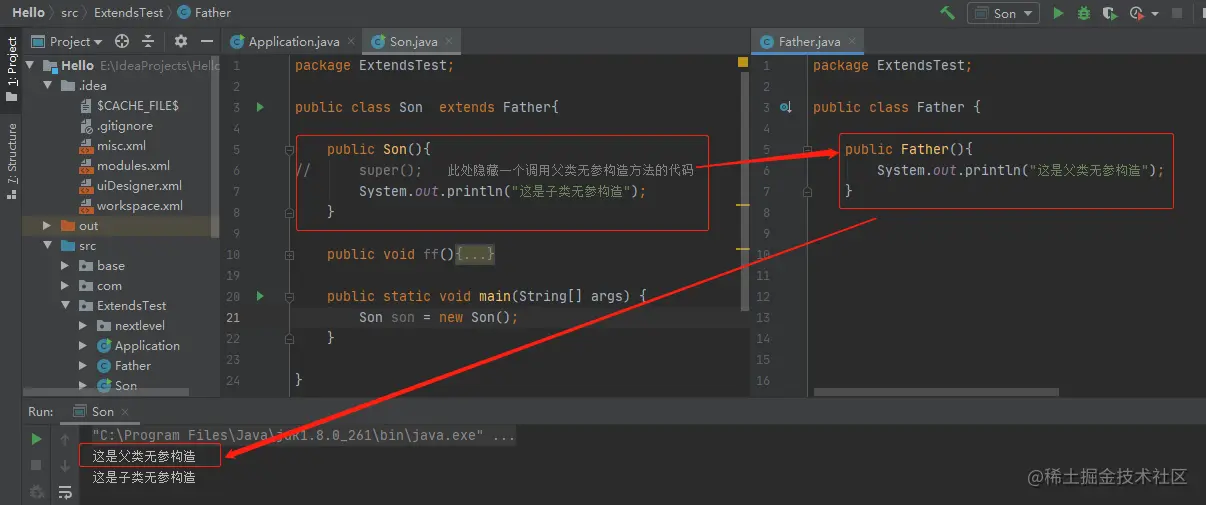The height and width of the screenshot is (505, 1206).
Task: Toggle fold for the Son() constructor
Action: click(x=289, y=149)
